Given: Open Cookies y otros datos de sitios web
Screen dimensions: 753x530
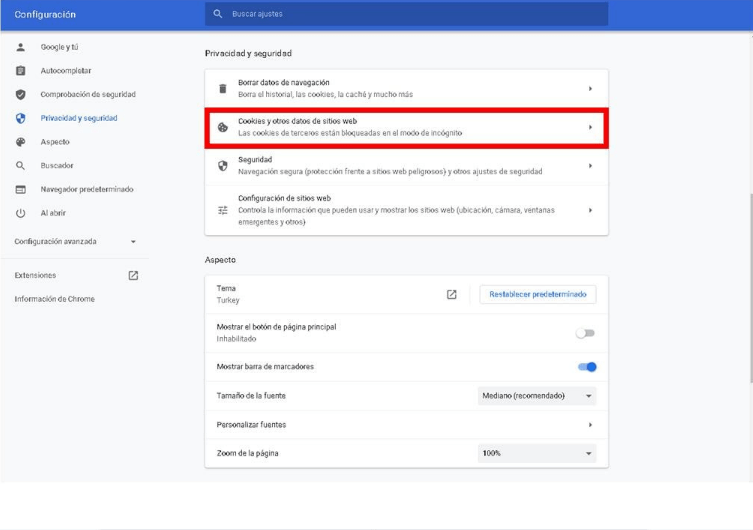Looking at the screenshot, I should 406,127.
